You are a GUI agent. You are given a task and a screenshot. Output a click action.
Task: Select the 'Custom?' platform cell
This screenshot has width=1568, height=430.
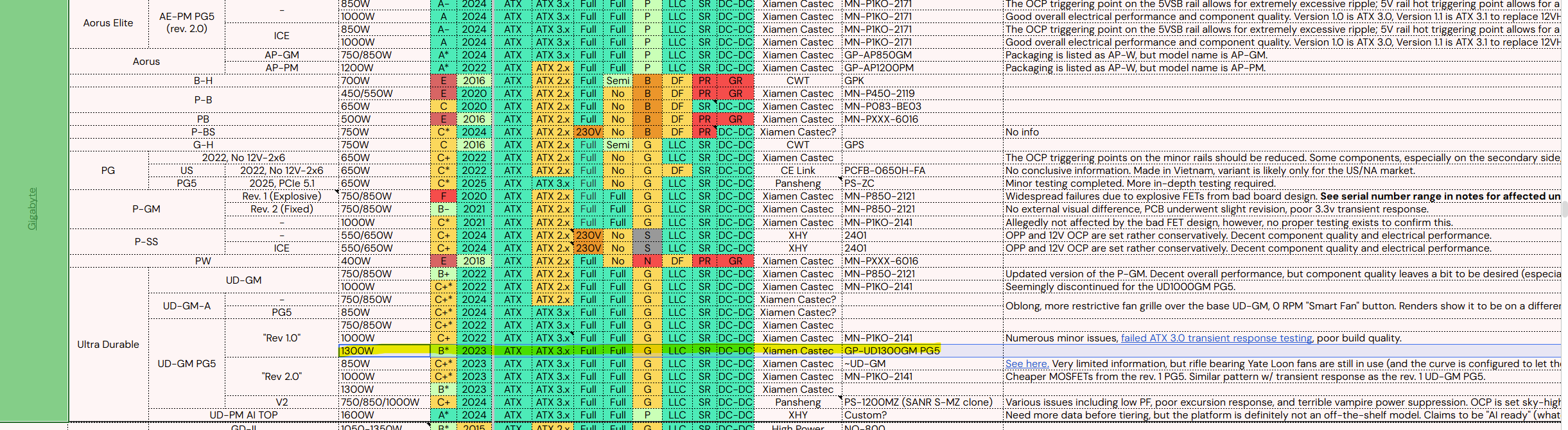coord(922,415)
